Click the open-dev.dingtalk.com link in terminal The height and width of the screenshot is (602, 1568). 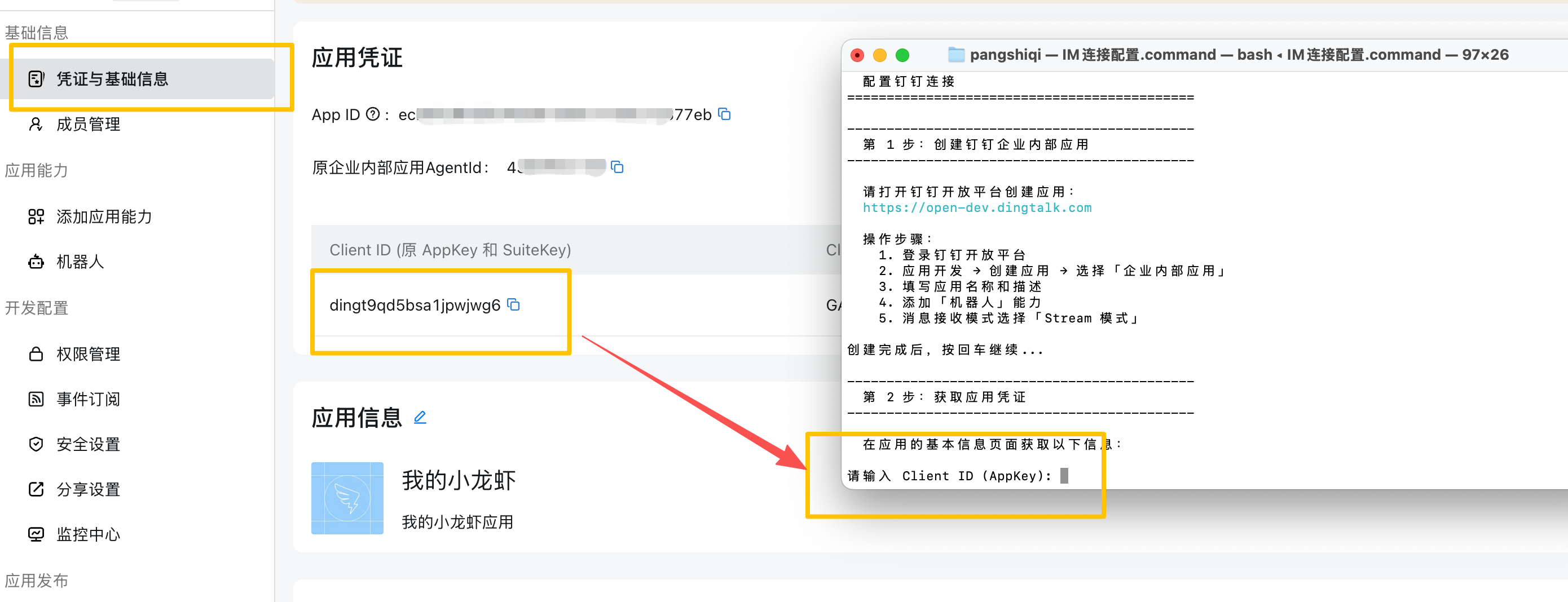[x=977, y=208]
